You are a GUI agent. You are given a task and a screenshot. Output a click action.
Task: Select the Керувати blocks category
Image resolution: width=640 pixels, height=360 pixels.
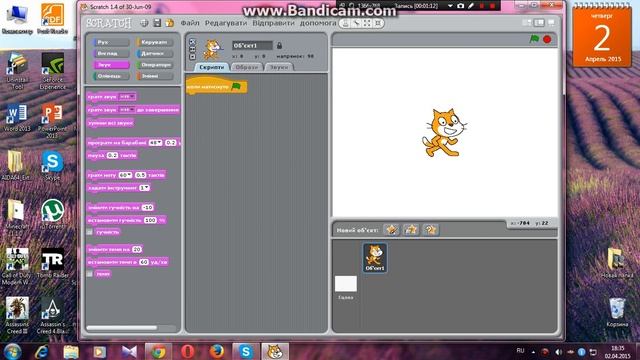(x=155, y=42)
